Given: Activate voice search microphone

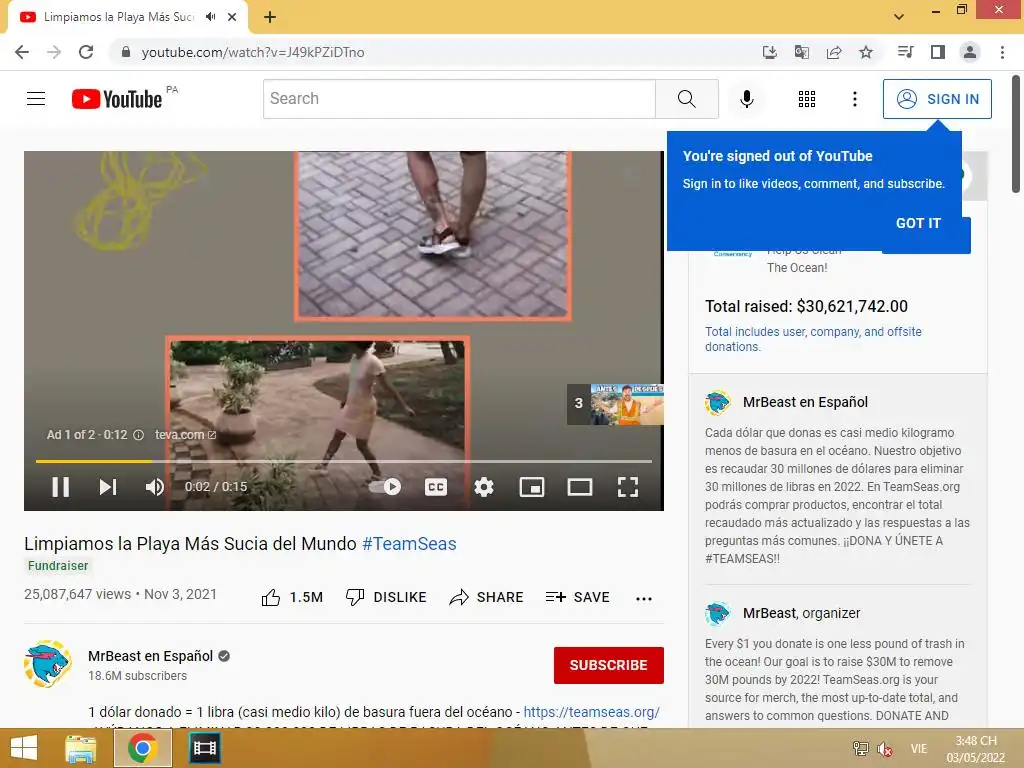Looking at the screenshot, I should point(746,99).
